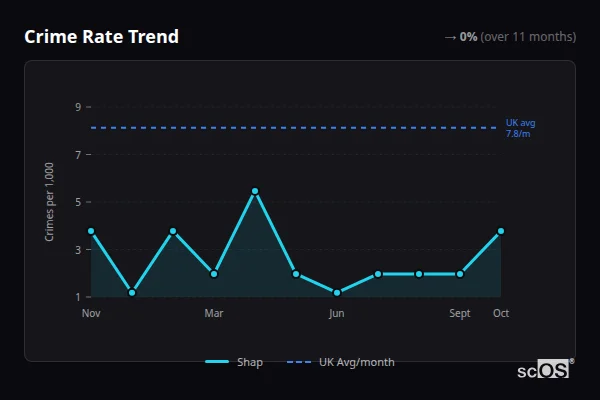Click the y-axis value 5

[x=78, y=202]
